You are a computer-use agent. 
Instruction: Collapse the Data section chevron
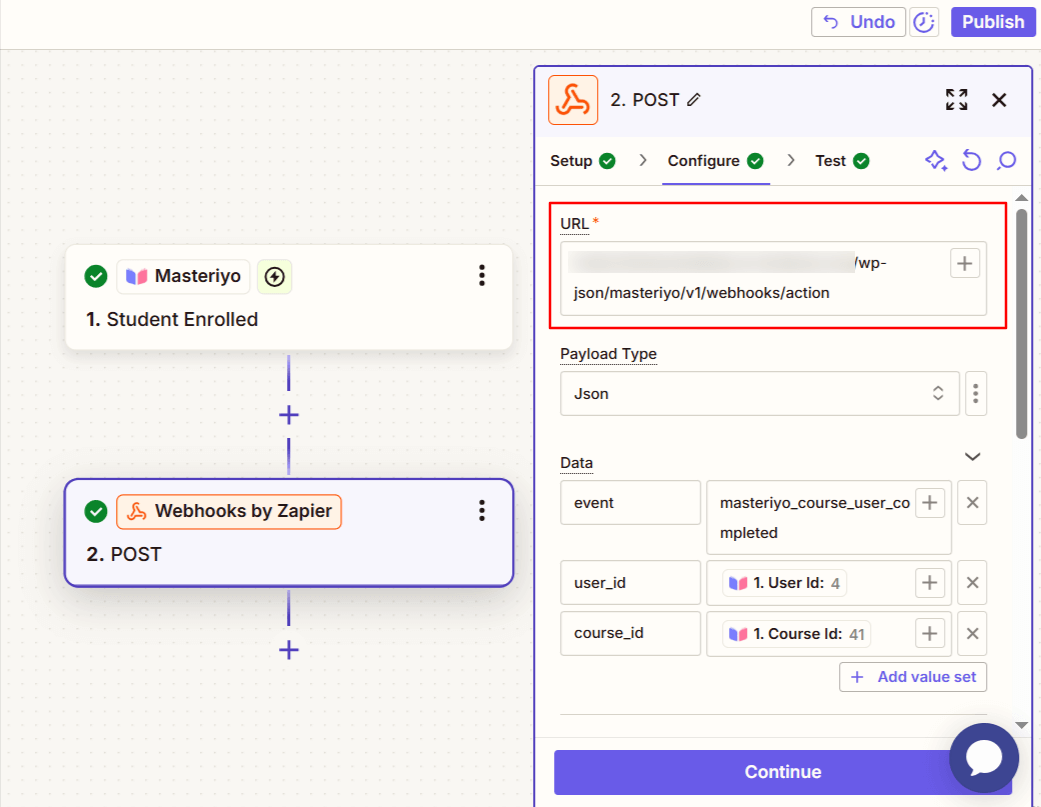(x=973, y=457)
